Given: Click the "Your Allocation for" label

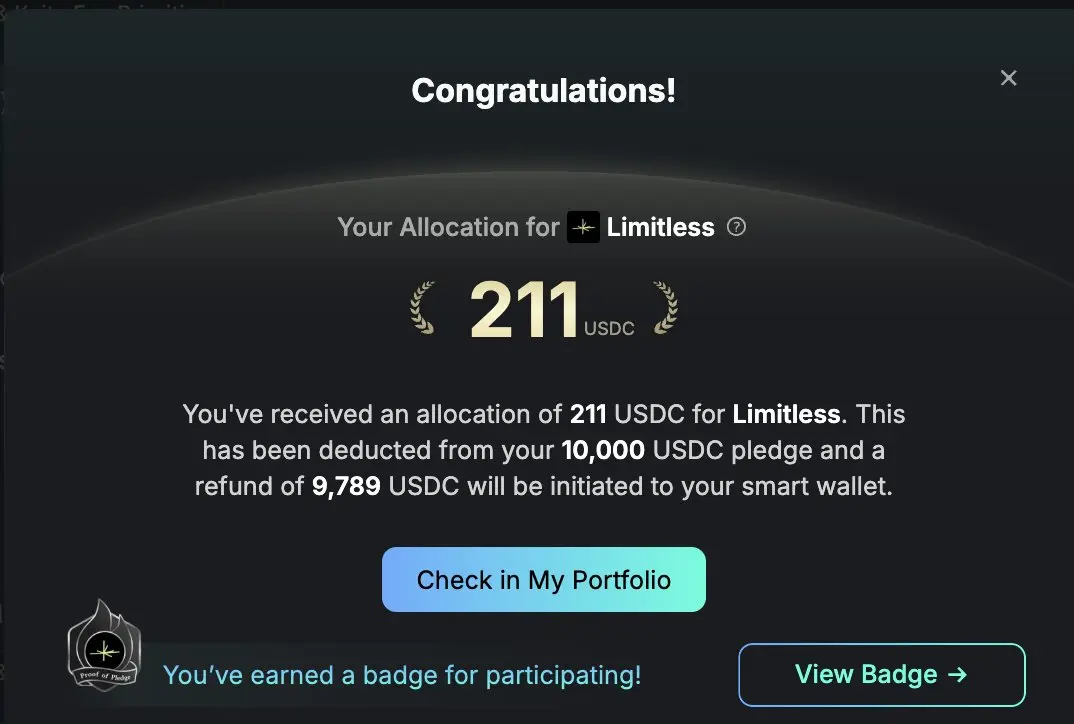Looking at the screenshot, I should click(448, 227).
